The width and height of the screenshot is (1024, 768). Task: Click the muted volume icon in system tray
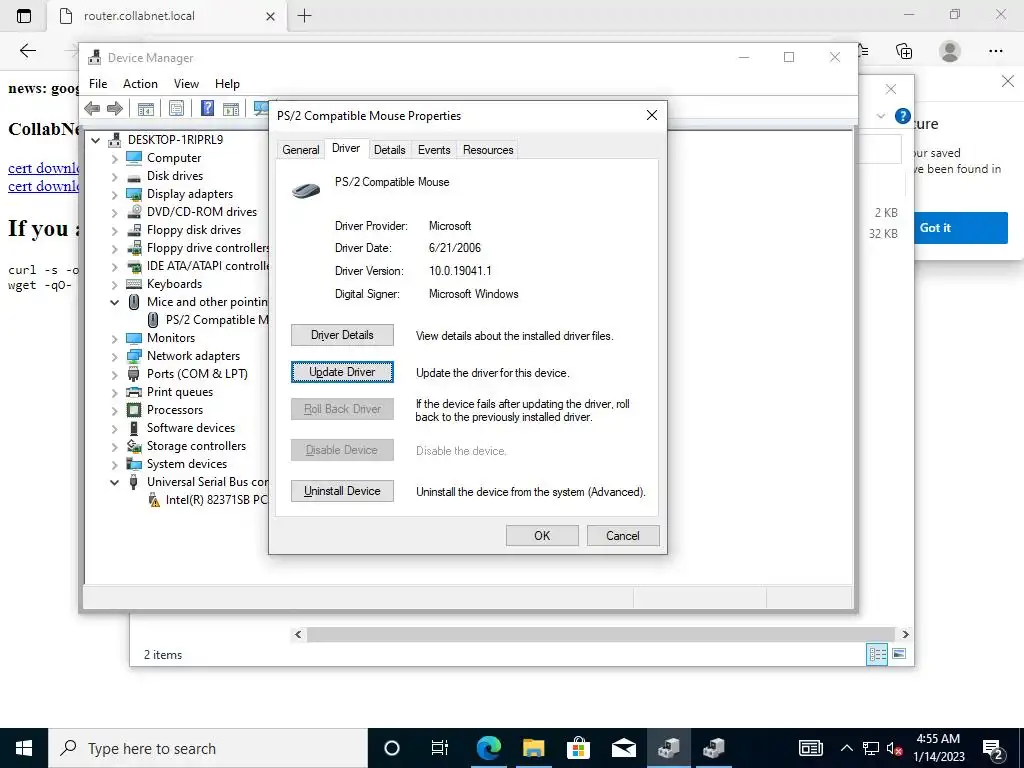click(x=894, y=748)
